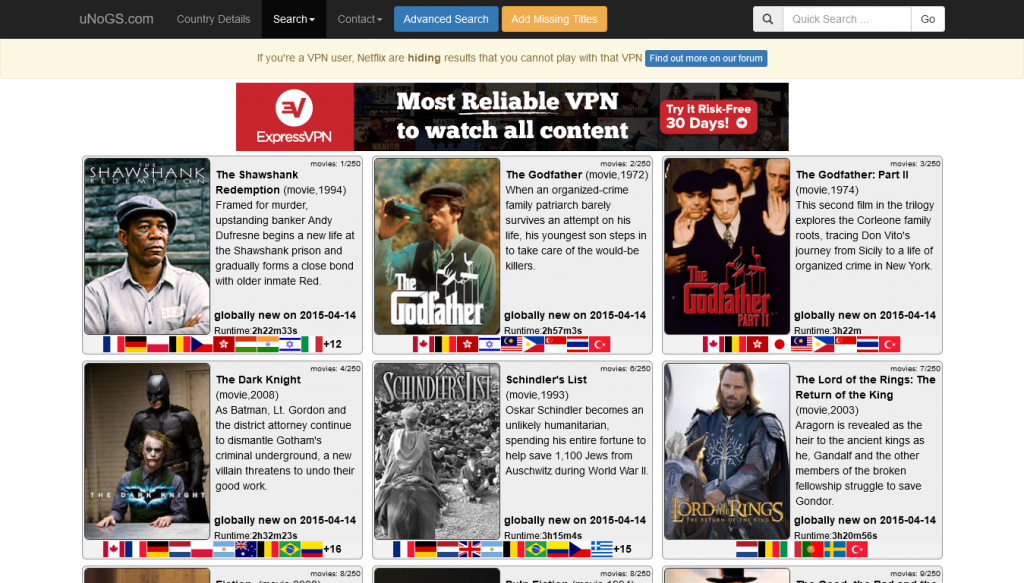Image resolution: width=1024 pixels, height=583 pixels.
Task: Open the Search dropdown menu
Action: 294,19
